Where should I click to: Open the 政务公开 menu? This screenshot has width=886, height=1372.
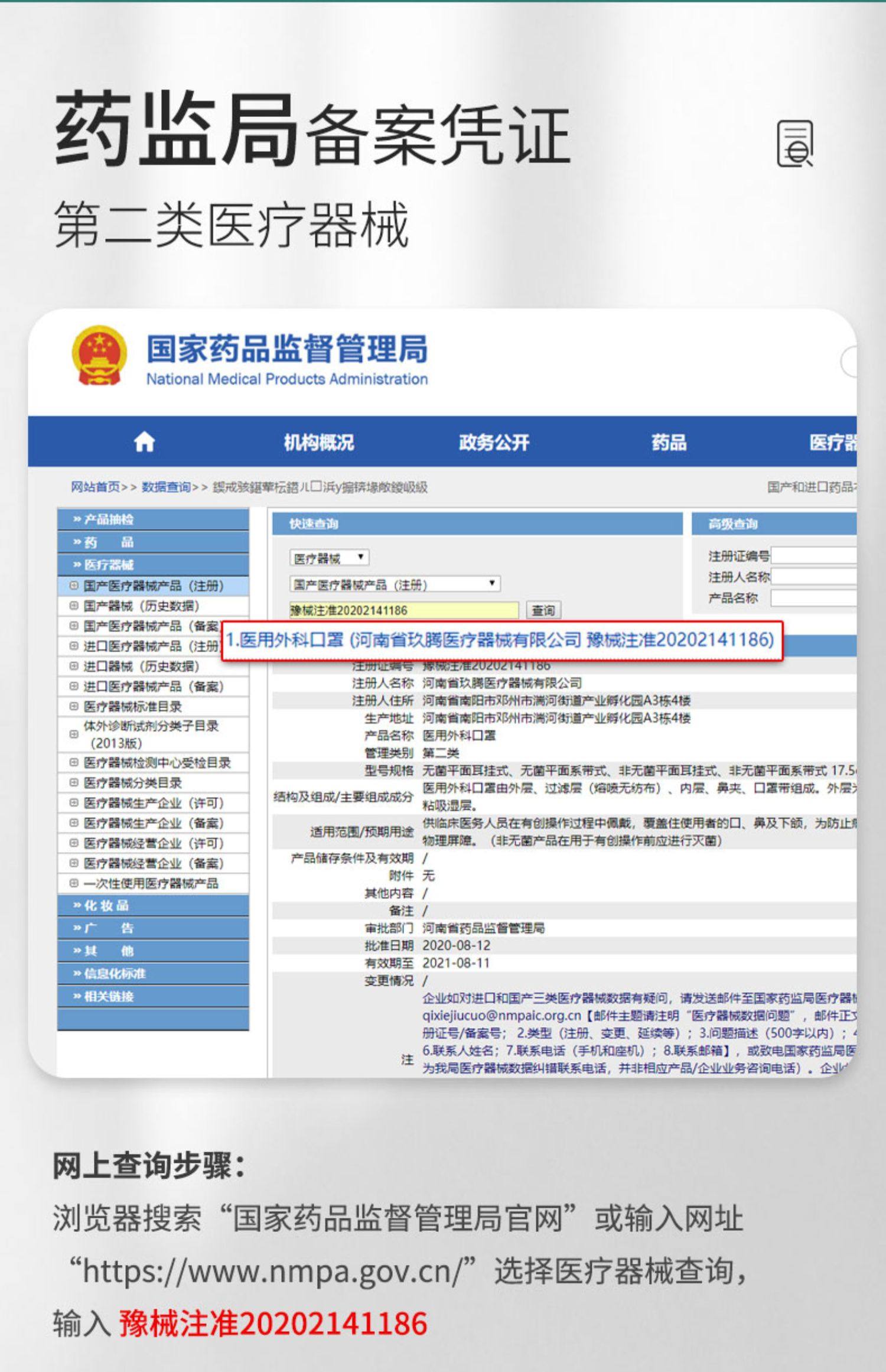tap(494, 442)
